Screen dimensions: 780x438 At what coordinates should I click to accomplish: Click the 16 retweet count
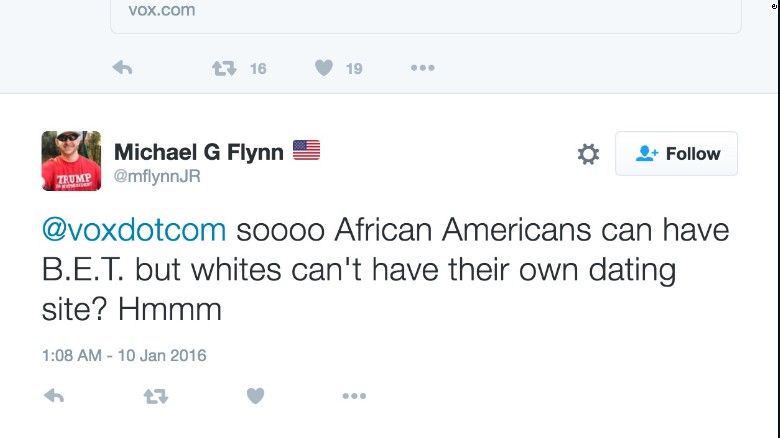pyautogui.click(x=258, y=68)
